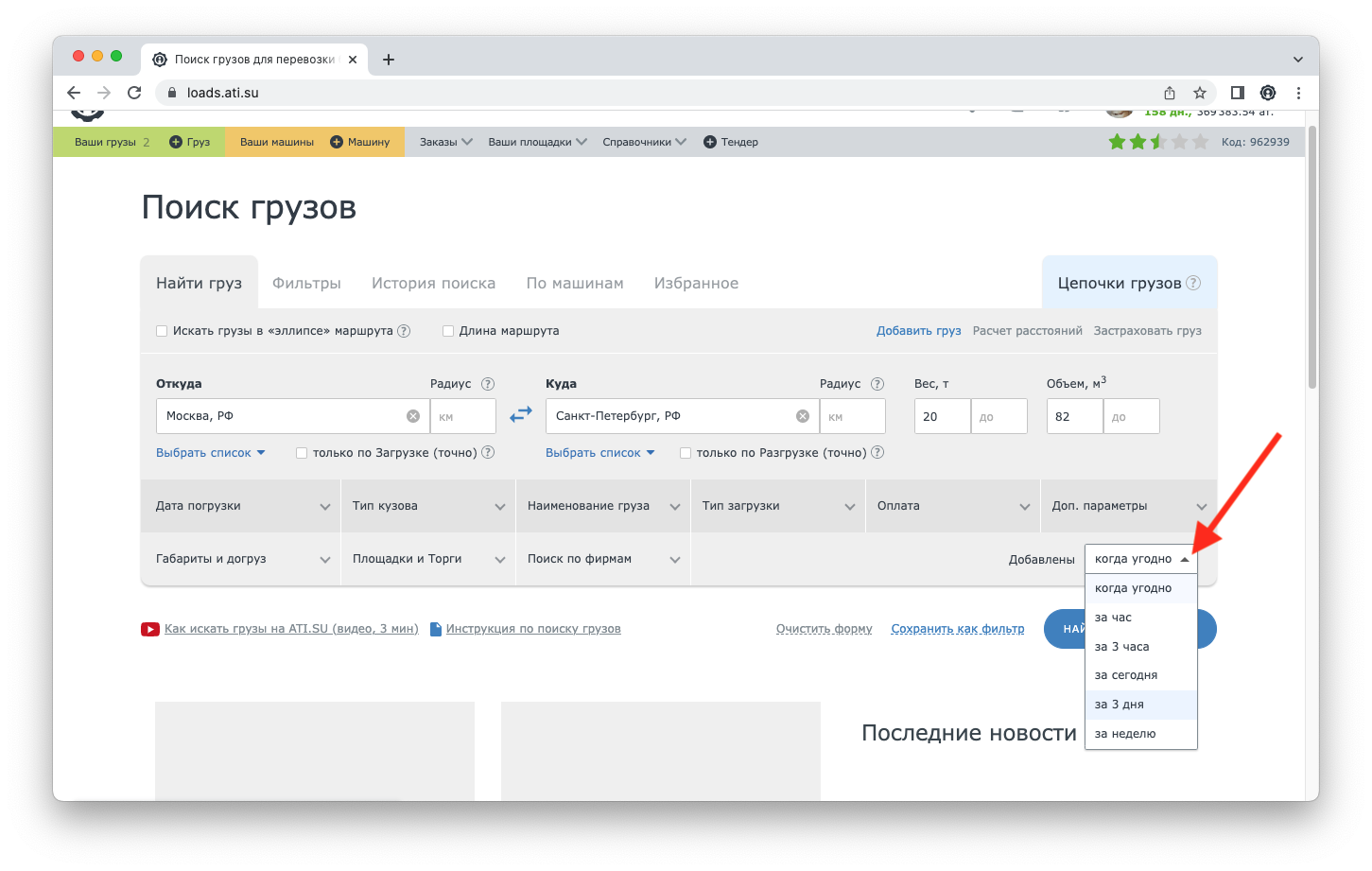Switch to the Избранное tab
Image resolution: width=1372 pixels, height=871 pixels.
696,283
